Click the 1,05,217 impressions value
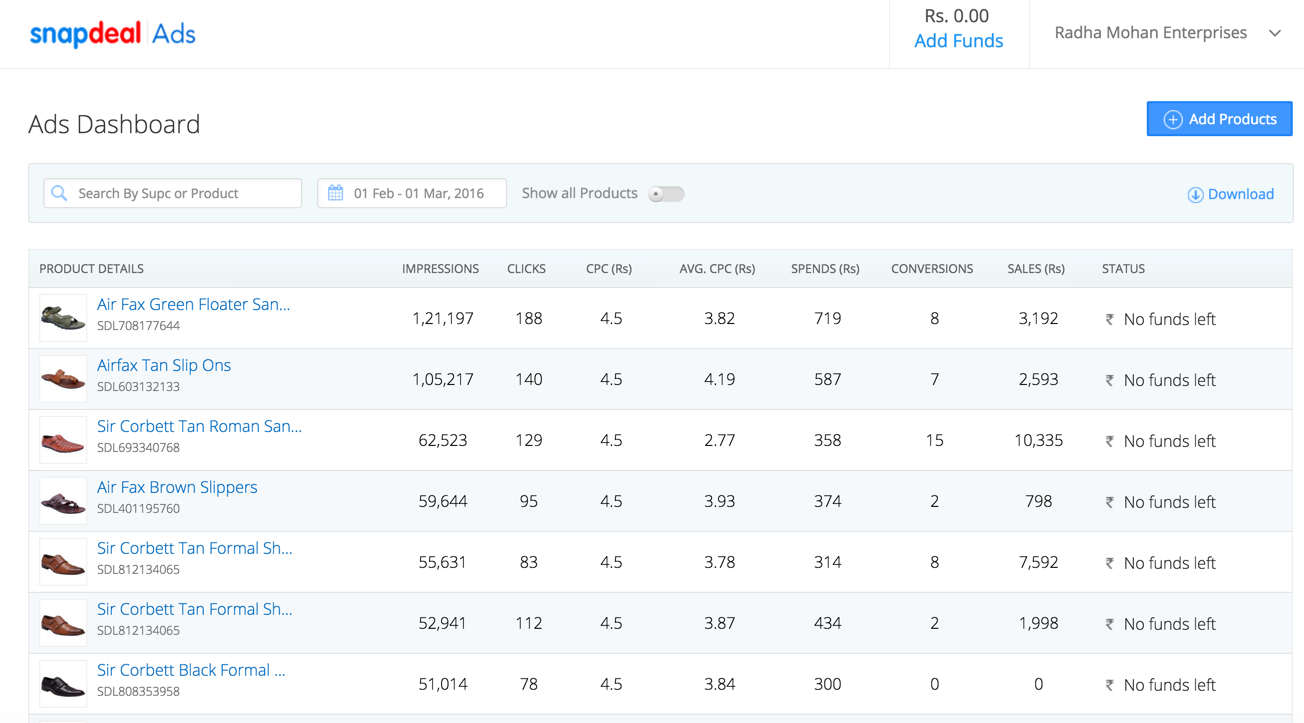Image resolution: width=1304 pixels, height=723 pixels. [x=443, y=380]
